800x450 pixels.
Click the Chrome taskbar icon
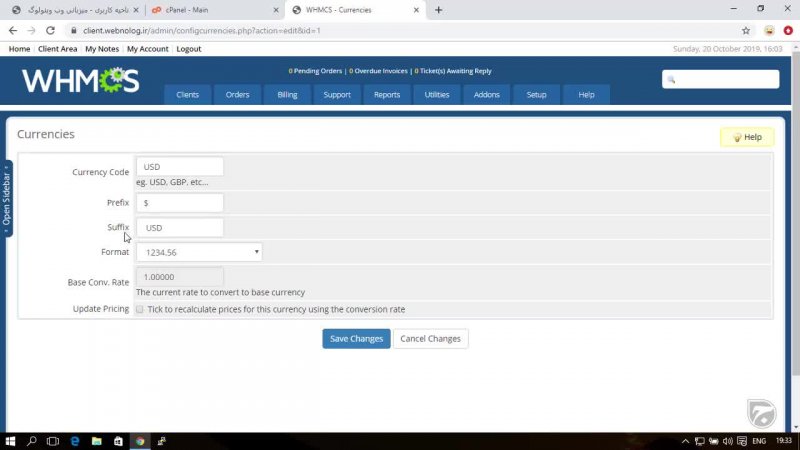pyautogui.click(x=140, y=441)
